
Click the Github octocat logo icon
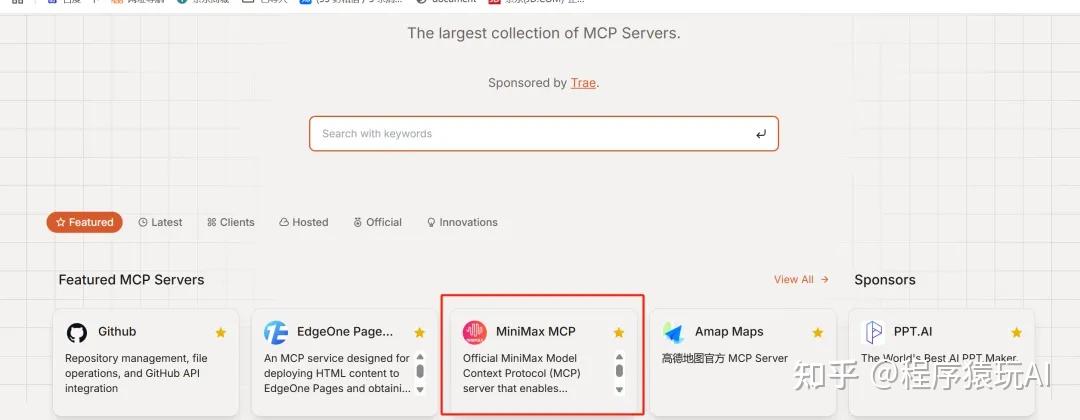click(77, 333)
